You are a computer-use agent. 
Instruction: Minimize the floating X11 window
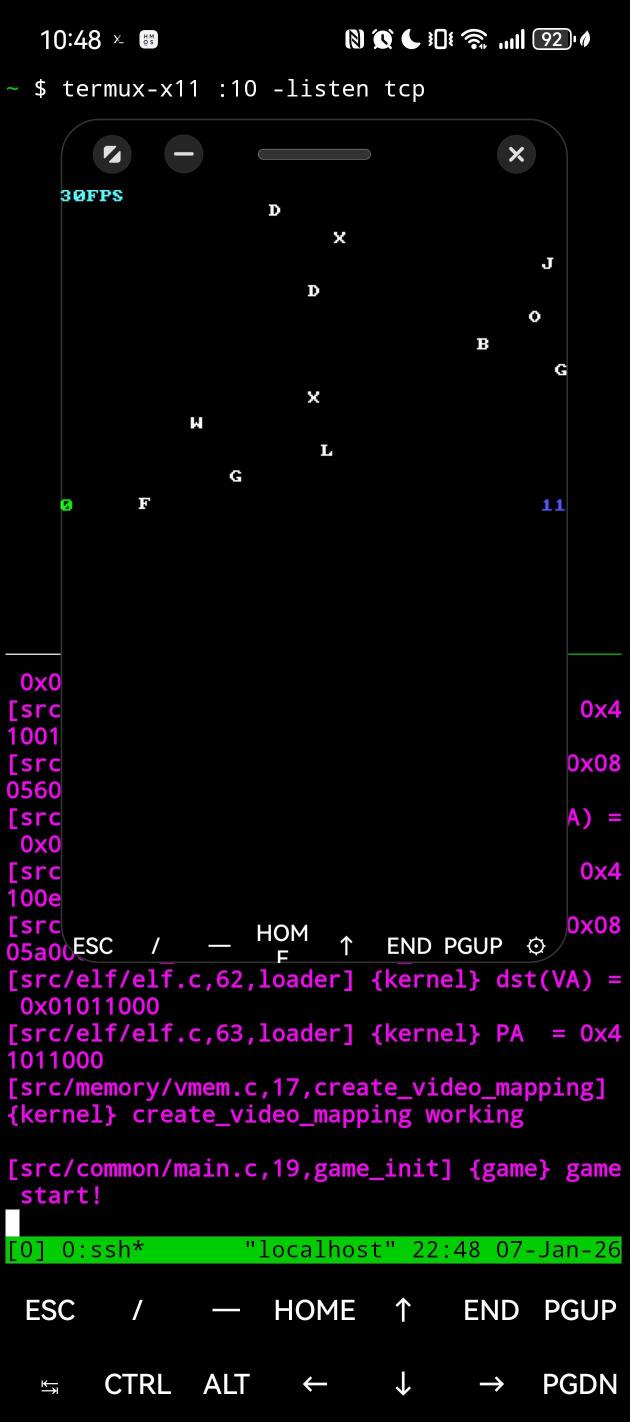[183, 154]
